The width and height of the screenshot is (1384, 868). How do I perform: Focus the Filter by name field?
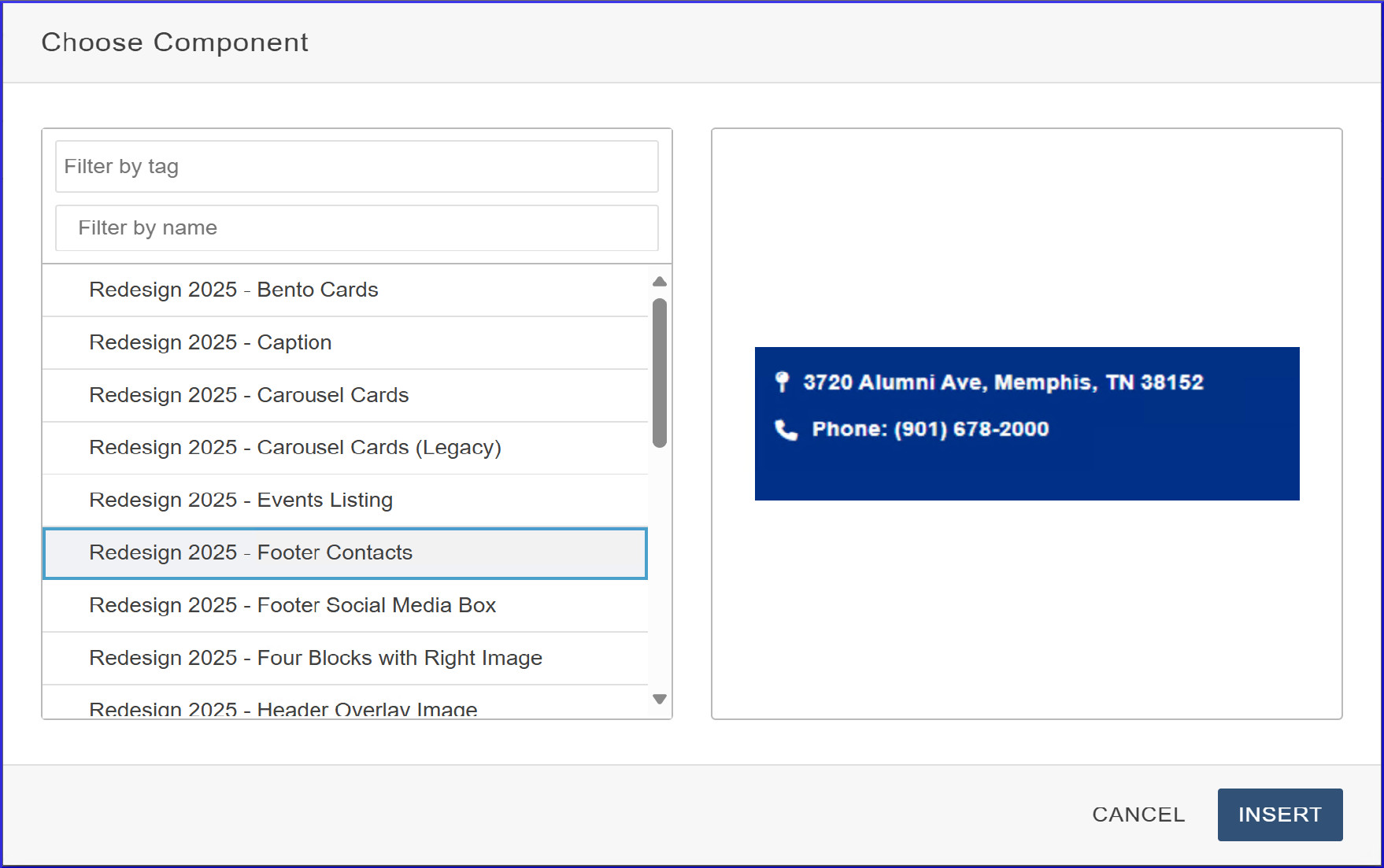[x=357, y=228]
